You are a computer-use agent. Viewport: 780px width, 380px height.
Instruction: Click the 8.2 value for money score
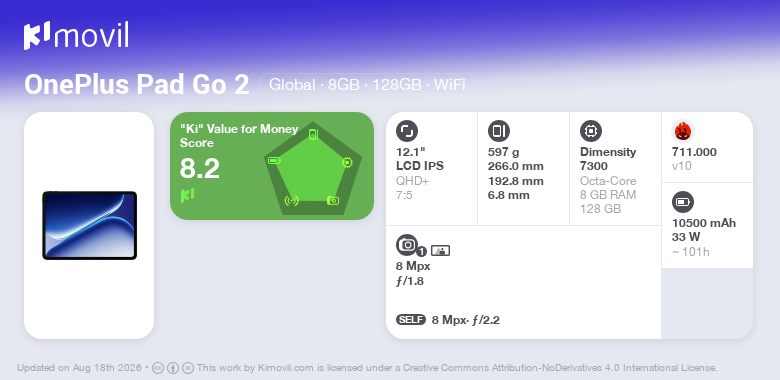199,169
